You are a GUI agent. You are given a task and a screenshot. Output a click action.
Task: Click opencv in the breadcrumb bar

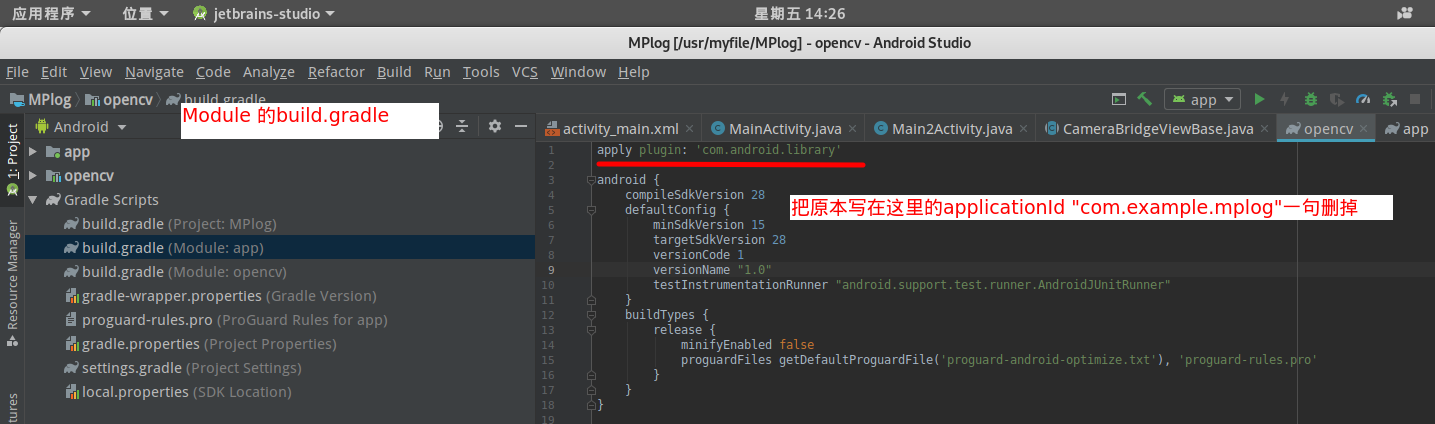(119, 99)
